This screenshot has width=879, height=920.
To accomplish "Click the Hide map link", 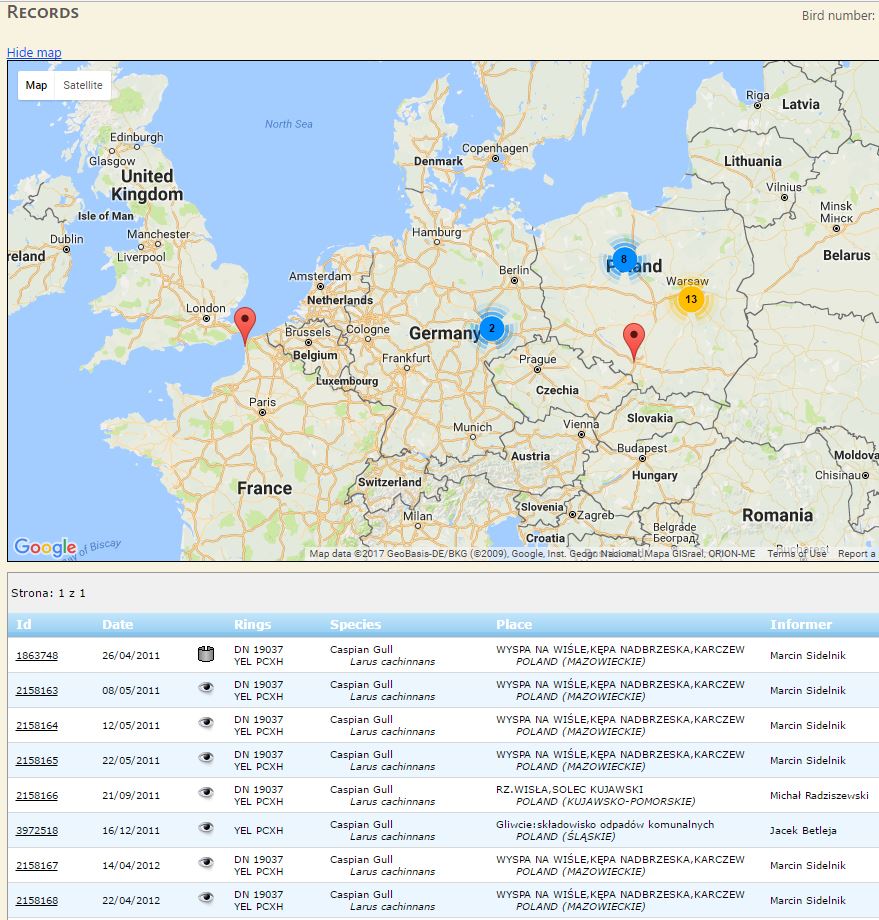I will (34, 53).
